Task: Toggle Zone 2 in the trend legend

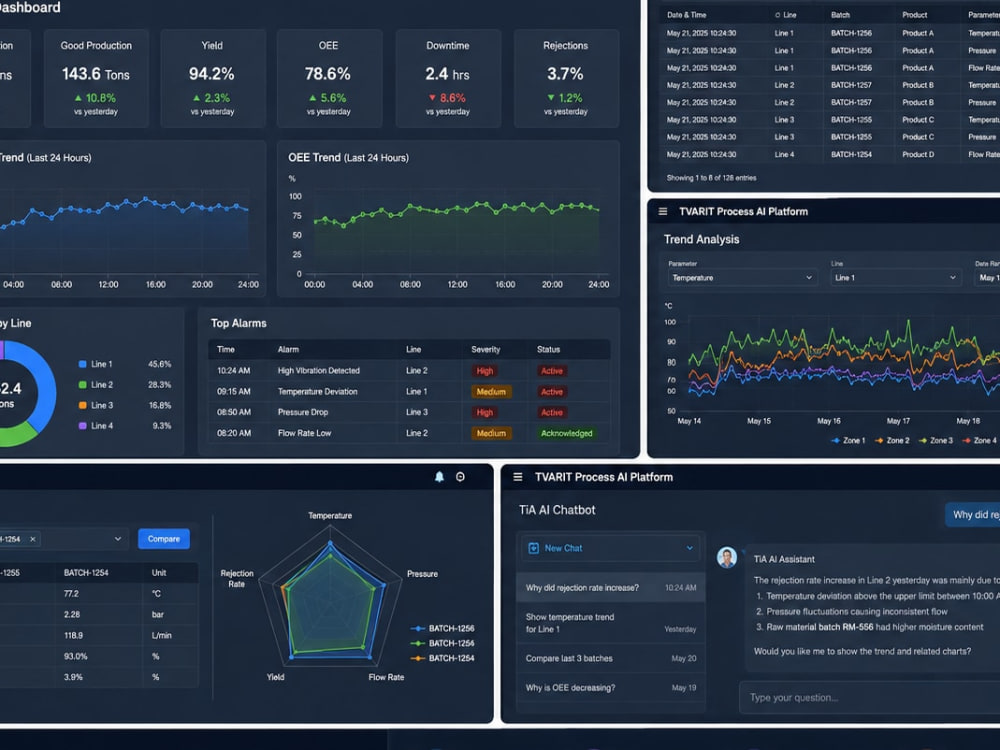Action: [892, 440]
